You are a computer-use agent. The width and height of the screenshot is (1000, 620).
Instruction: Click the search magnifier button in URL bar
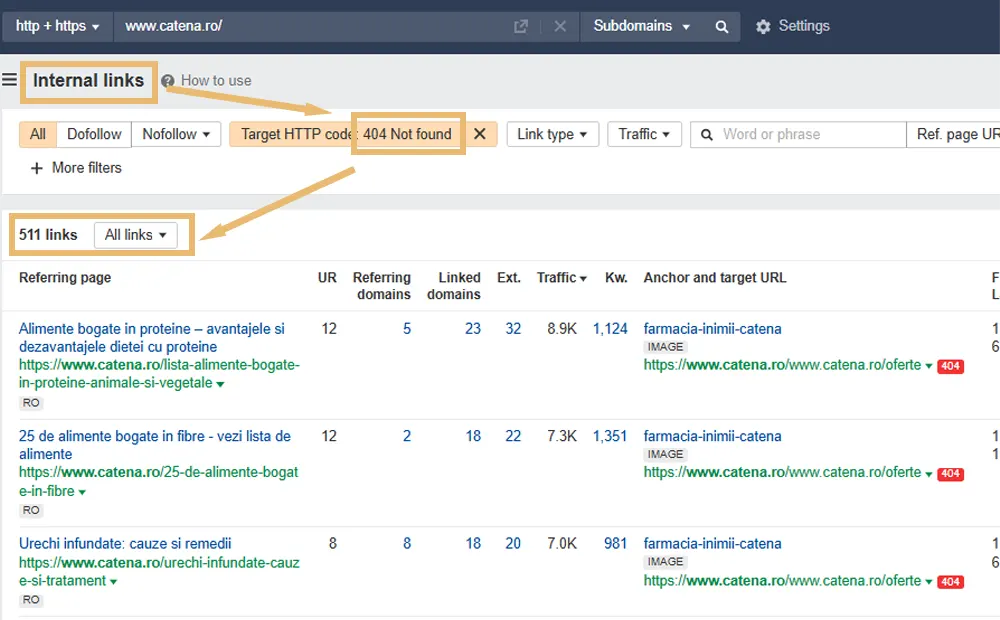click(x=722, y=27)
